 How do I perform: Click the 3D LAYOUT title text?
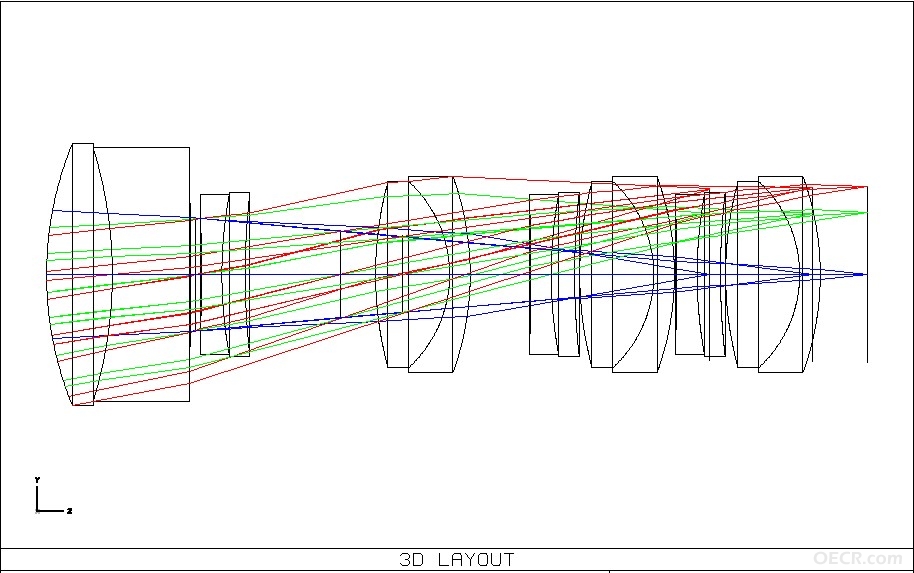coord(456,560)
